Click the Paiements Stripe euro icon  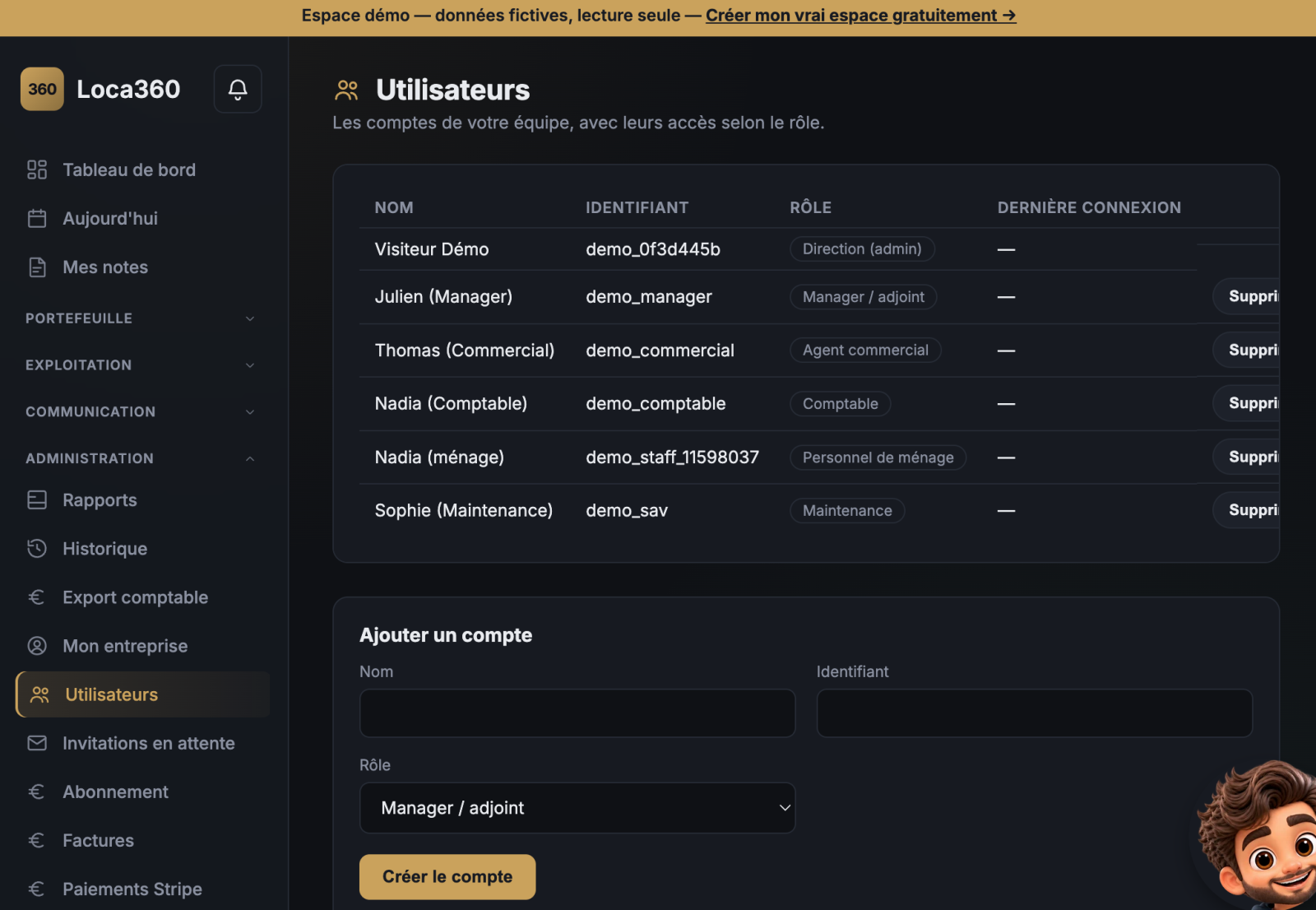pyautogui.click(x=37, y=889)
